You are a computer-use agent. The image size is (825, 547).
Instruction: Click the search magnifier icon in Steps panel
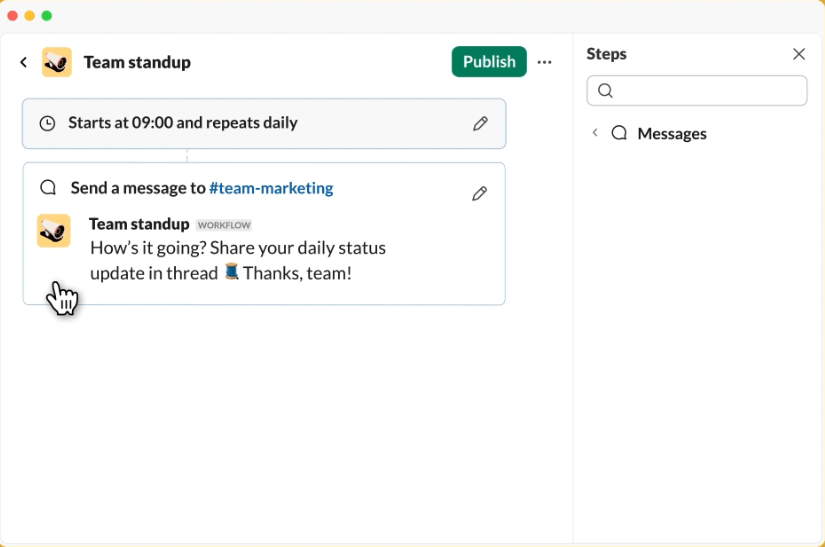pos(606,90)
